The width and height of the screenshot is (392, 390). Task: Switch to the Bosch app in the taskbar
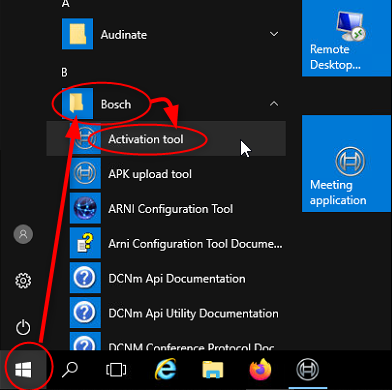coord(307,369)
